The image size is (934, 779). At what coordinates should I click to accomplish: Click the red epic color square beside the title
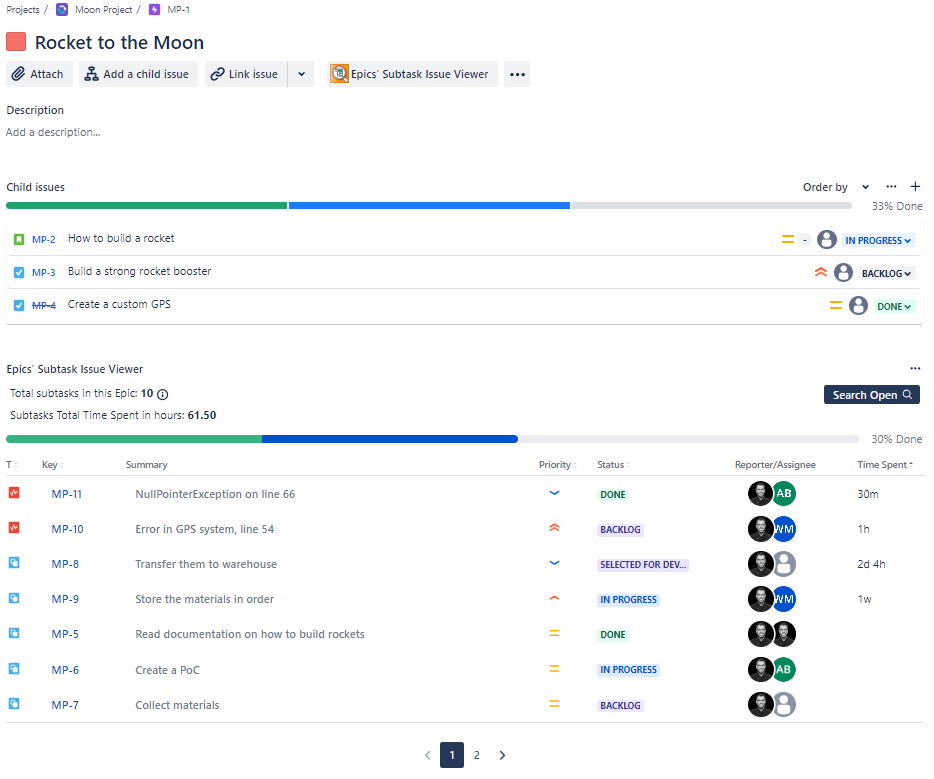pyautogui.click(x=15, y=41)
